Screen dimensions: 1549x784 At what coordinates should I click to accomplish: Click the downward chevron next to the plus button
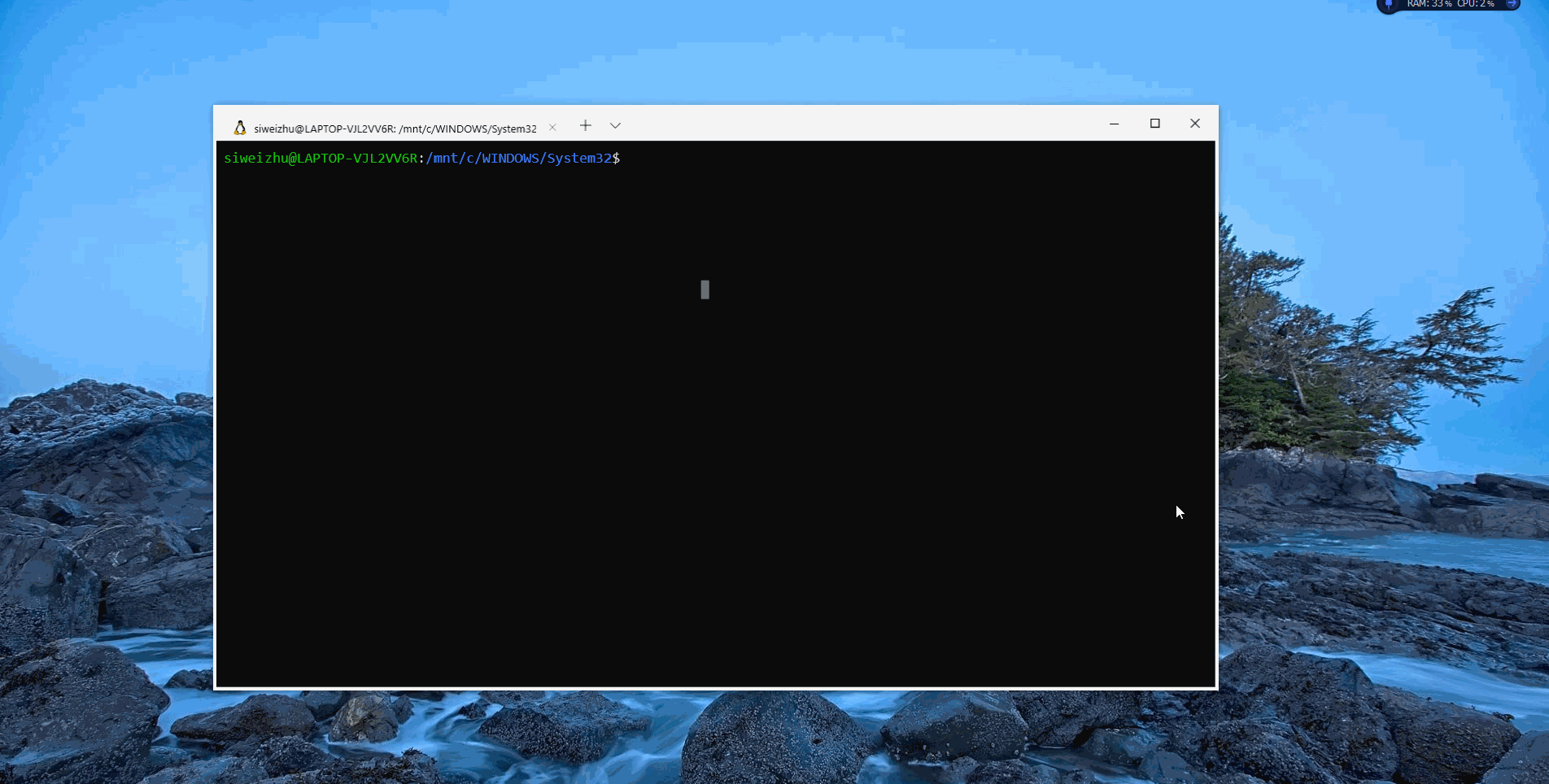[615, 125]
